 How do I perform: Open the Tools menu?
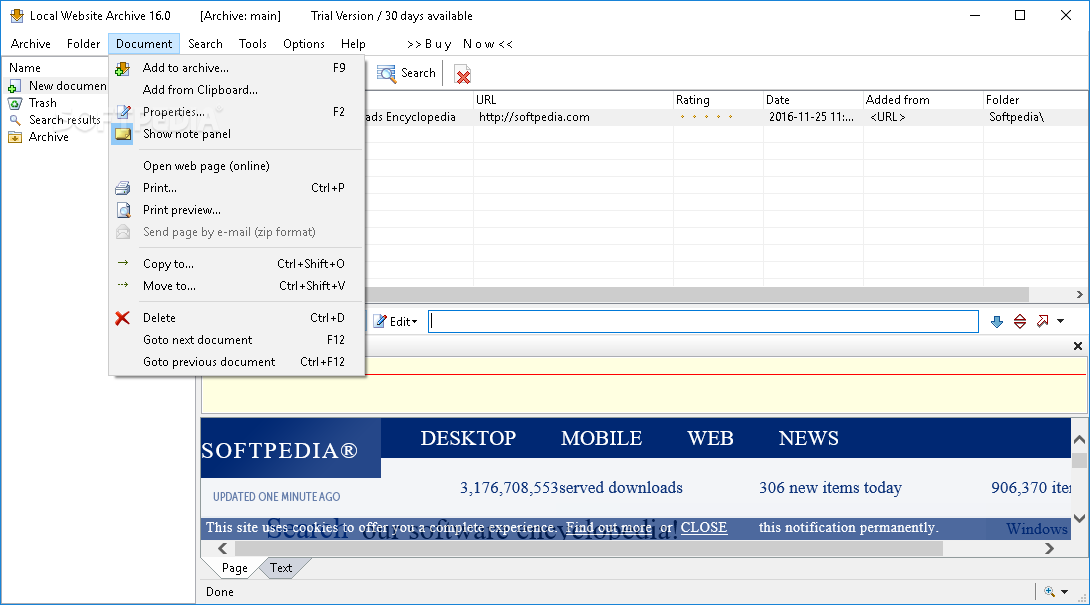252,44
